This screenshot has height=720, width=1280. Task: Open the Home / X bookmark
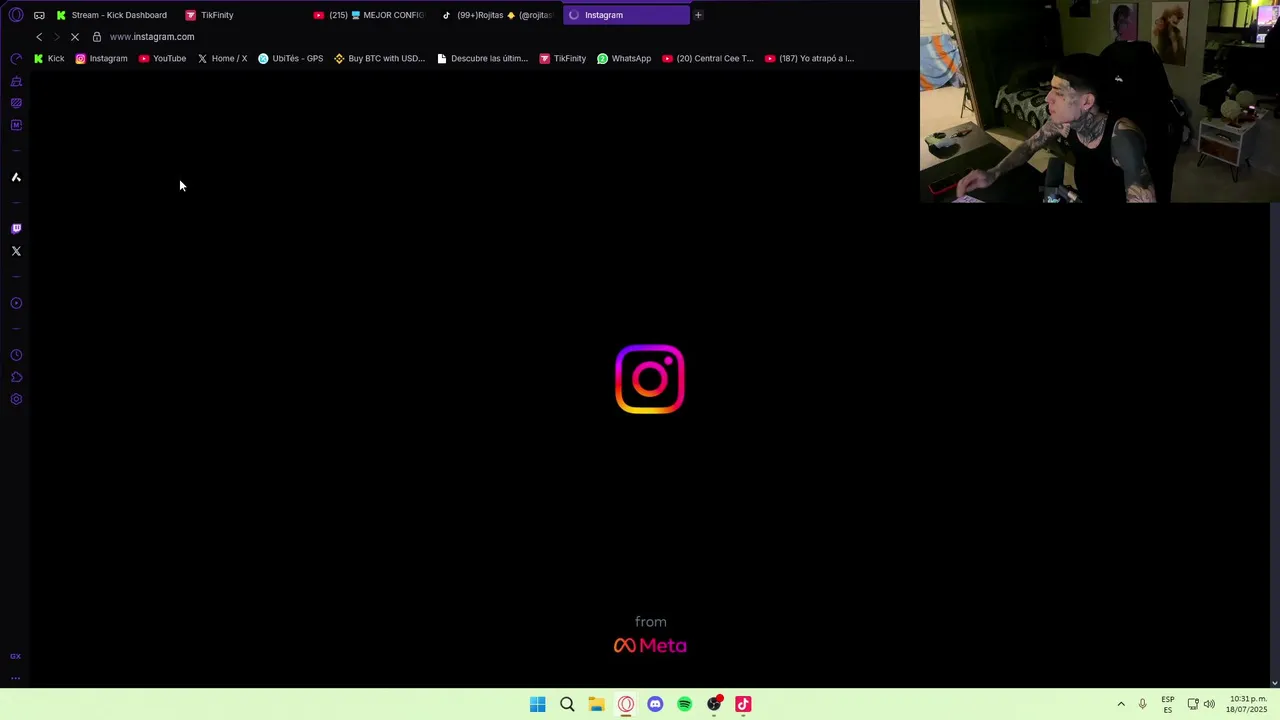point(222,58)
